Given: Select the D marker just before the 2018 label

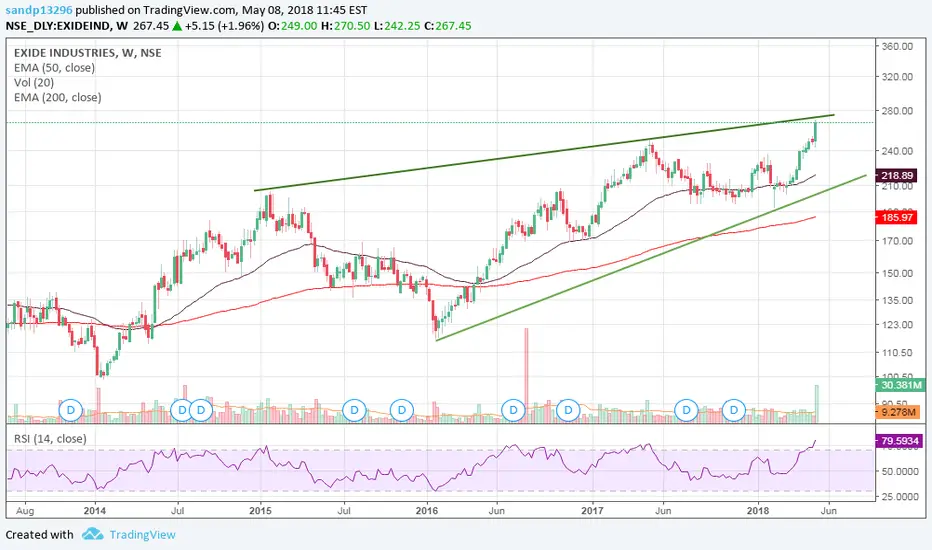Looking at the screenshot, I should tap(734, 410).
